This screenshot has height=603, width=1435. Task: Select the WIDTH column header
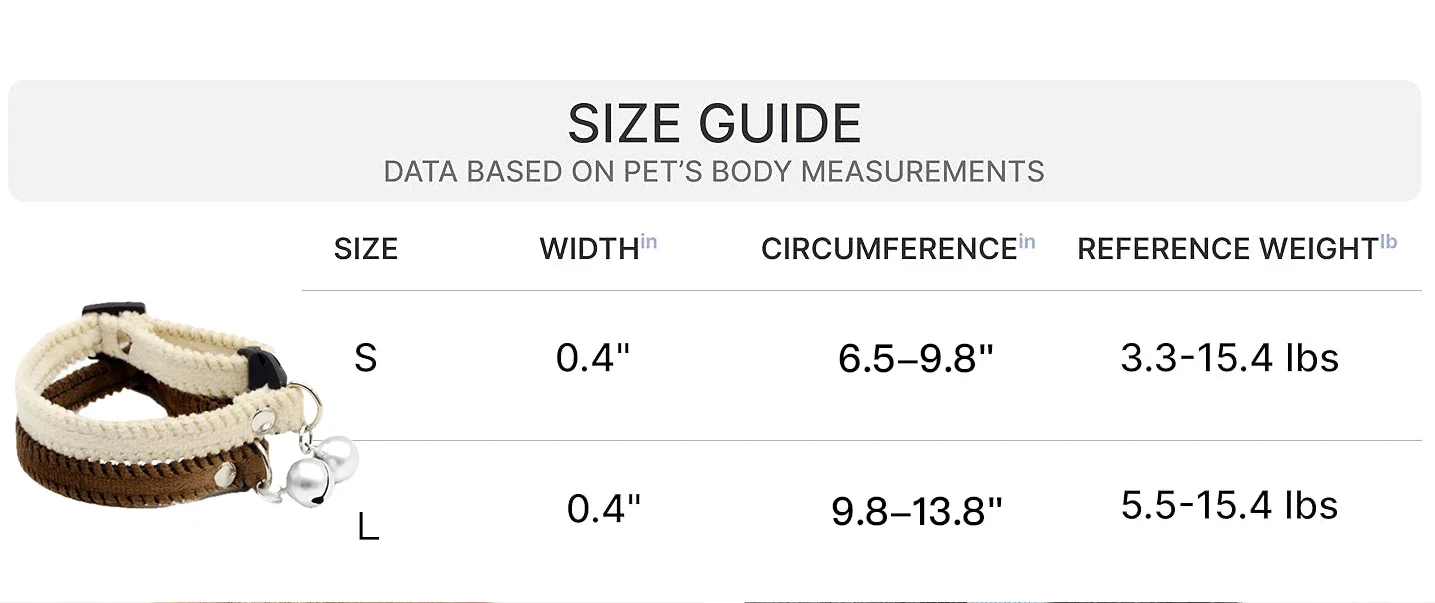[x=589, y=249]
